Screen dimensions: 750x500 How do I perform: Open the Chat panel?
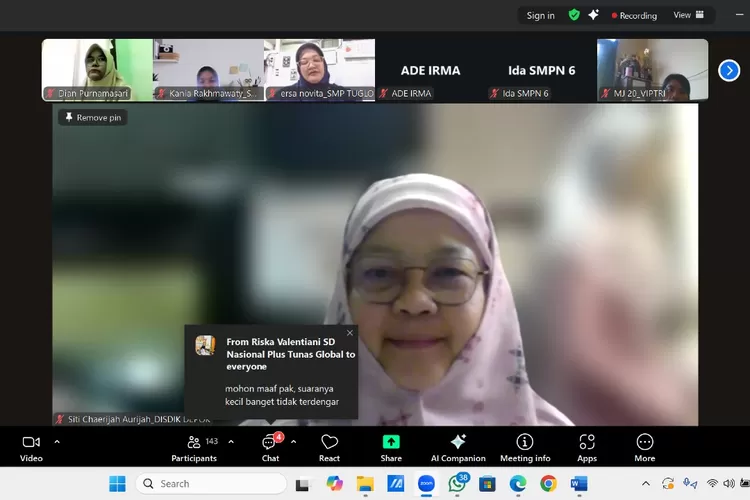click(271, 448)
